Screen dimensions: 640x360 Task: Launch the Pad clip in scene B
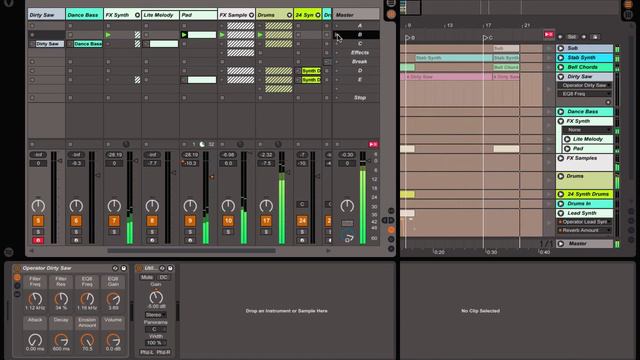coord(184,35)
